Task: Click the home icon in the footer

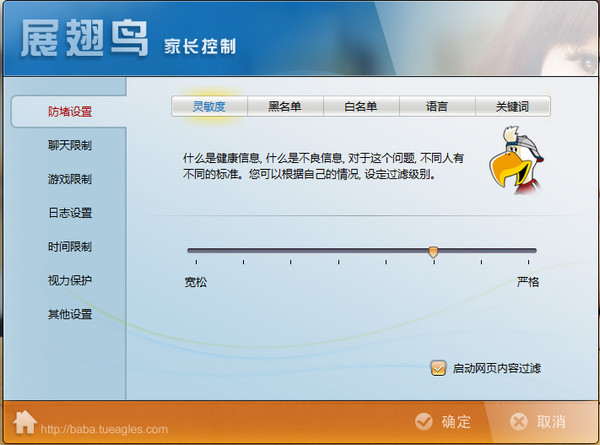Action: (x=25, y=422)
